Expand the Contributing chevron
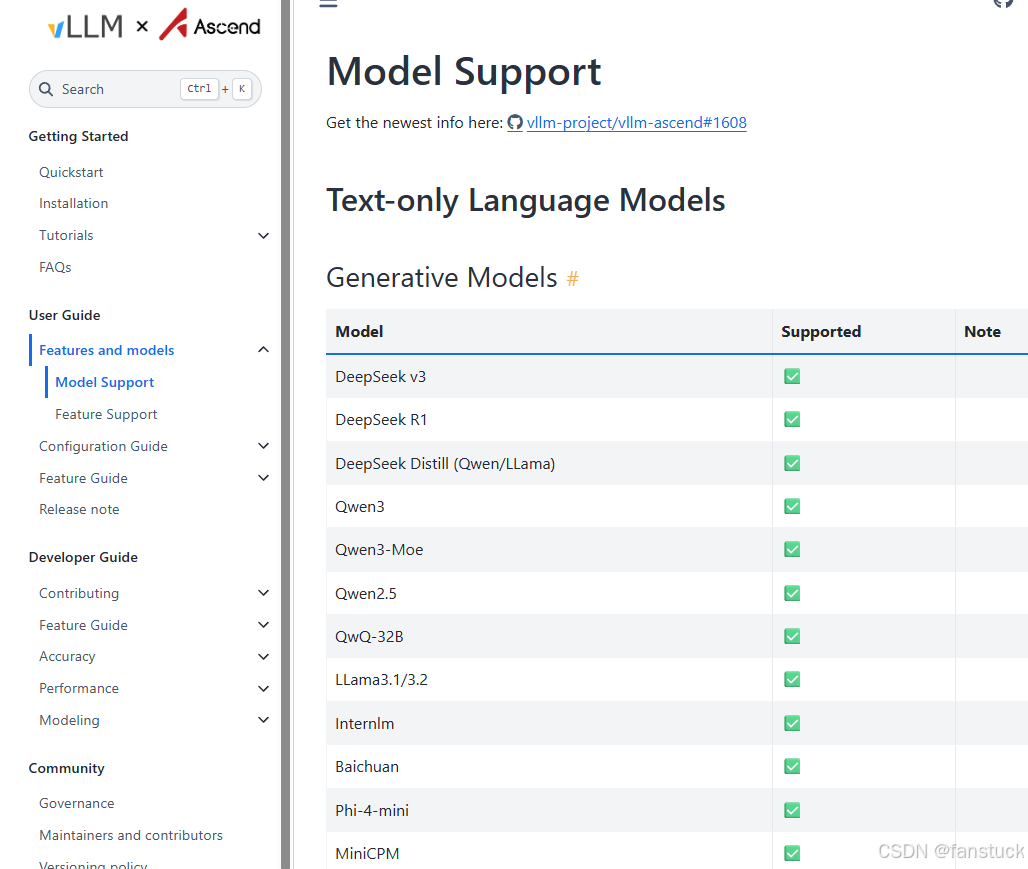1028x869 pixels. [x=264, y=593]
